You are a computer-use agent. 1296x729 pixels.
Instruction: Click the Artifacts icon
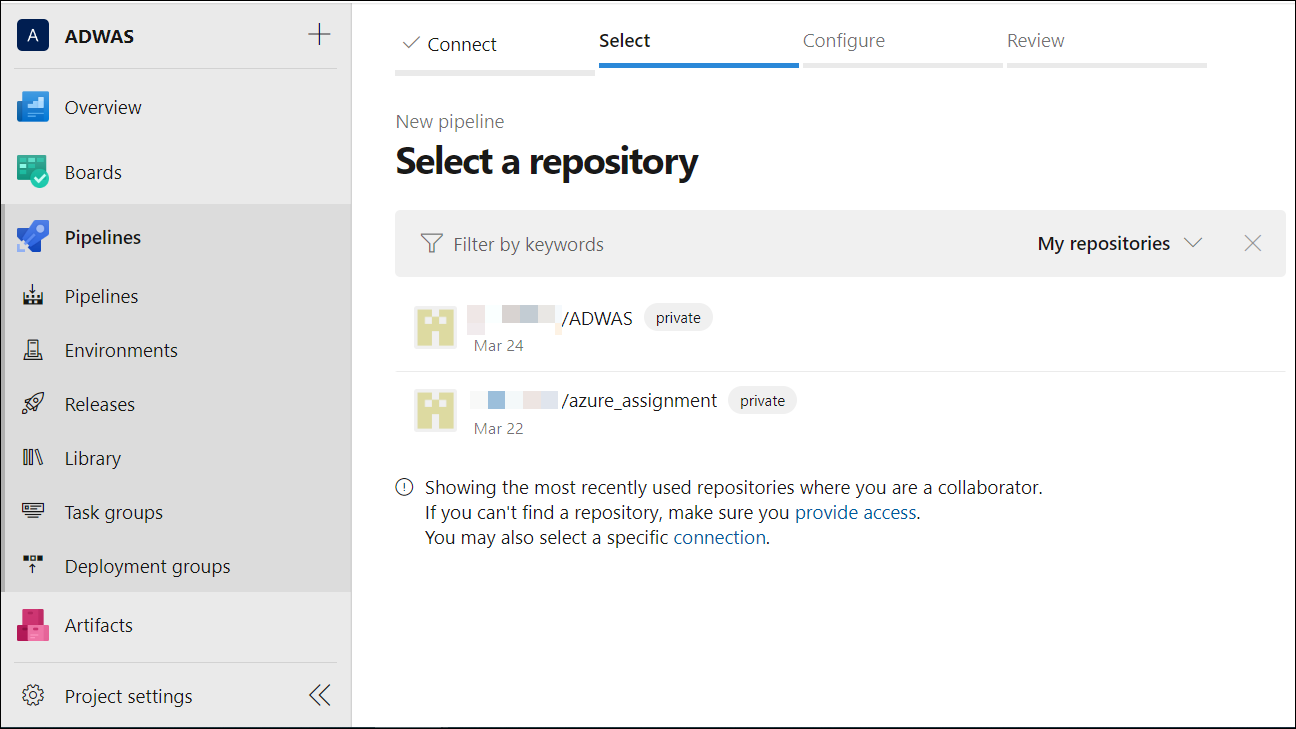click(x=32, y=624)
